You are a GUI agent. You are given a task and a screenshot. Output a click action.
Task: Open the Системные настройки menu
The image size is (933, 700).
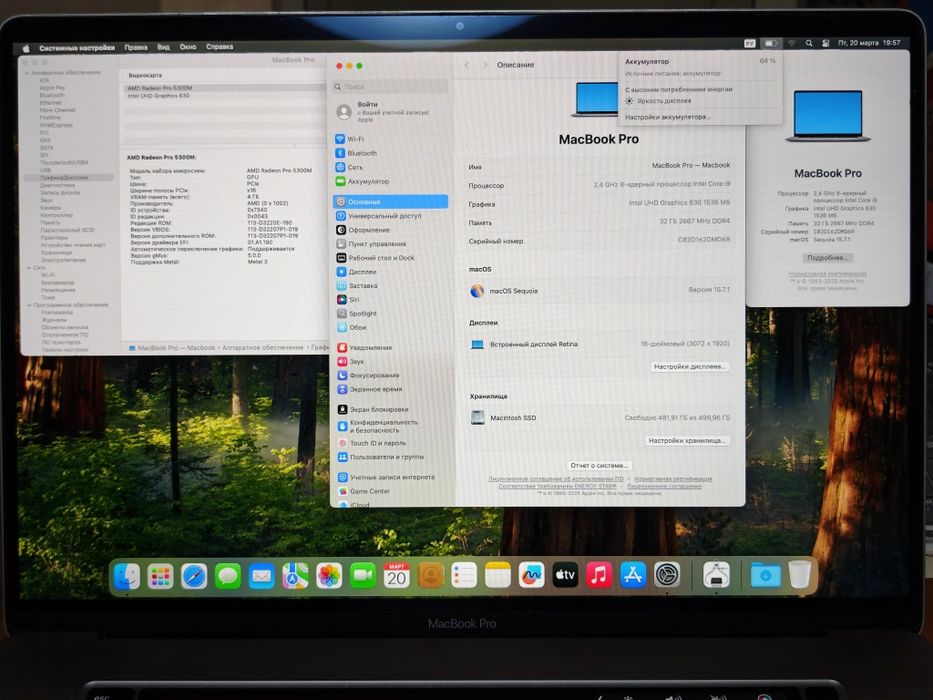pos(77,48)
